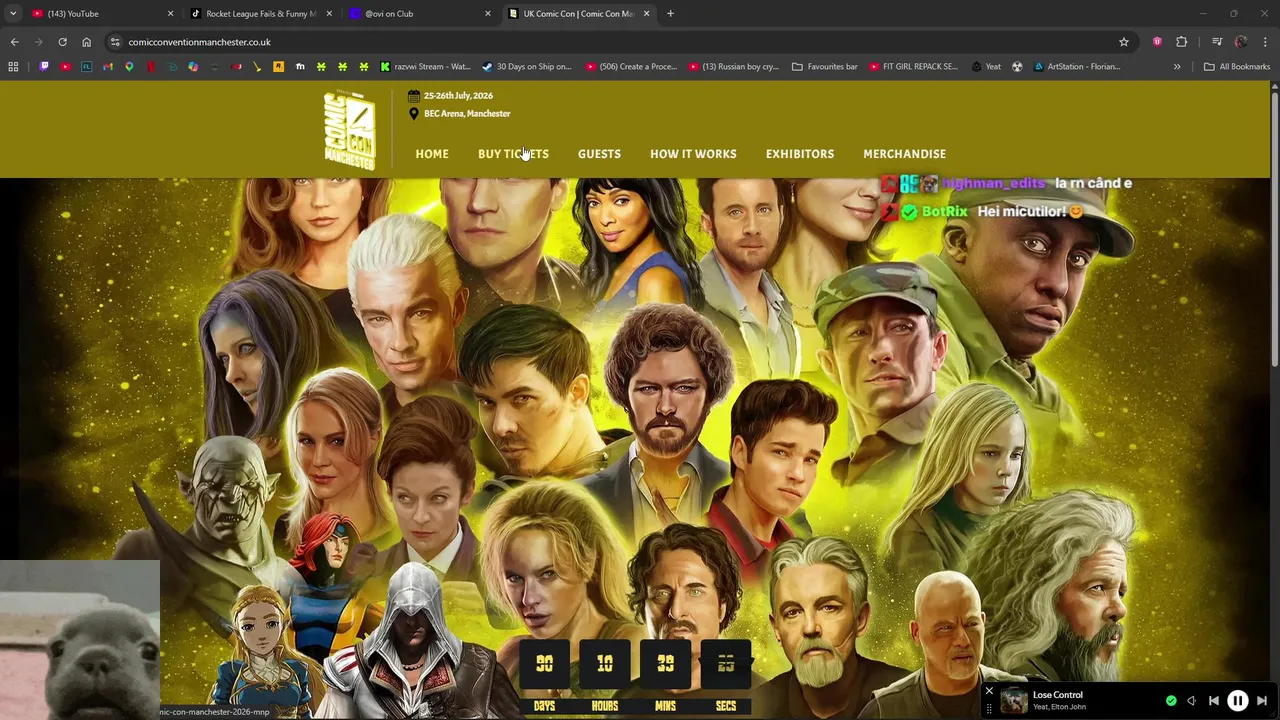
Task: Click the countdown HOURS counter box
Action: point(605,665)
